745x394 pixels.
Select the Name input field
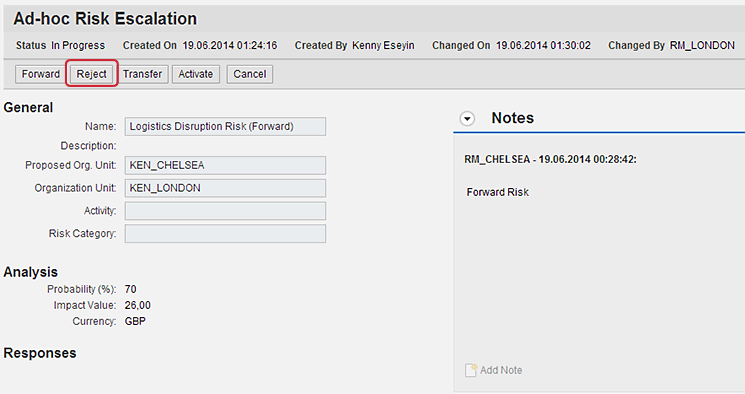tap(225, 126)
